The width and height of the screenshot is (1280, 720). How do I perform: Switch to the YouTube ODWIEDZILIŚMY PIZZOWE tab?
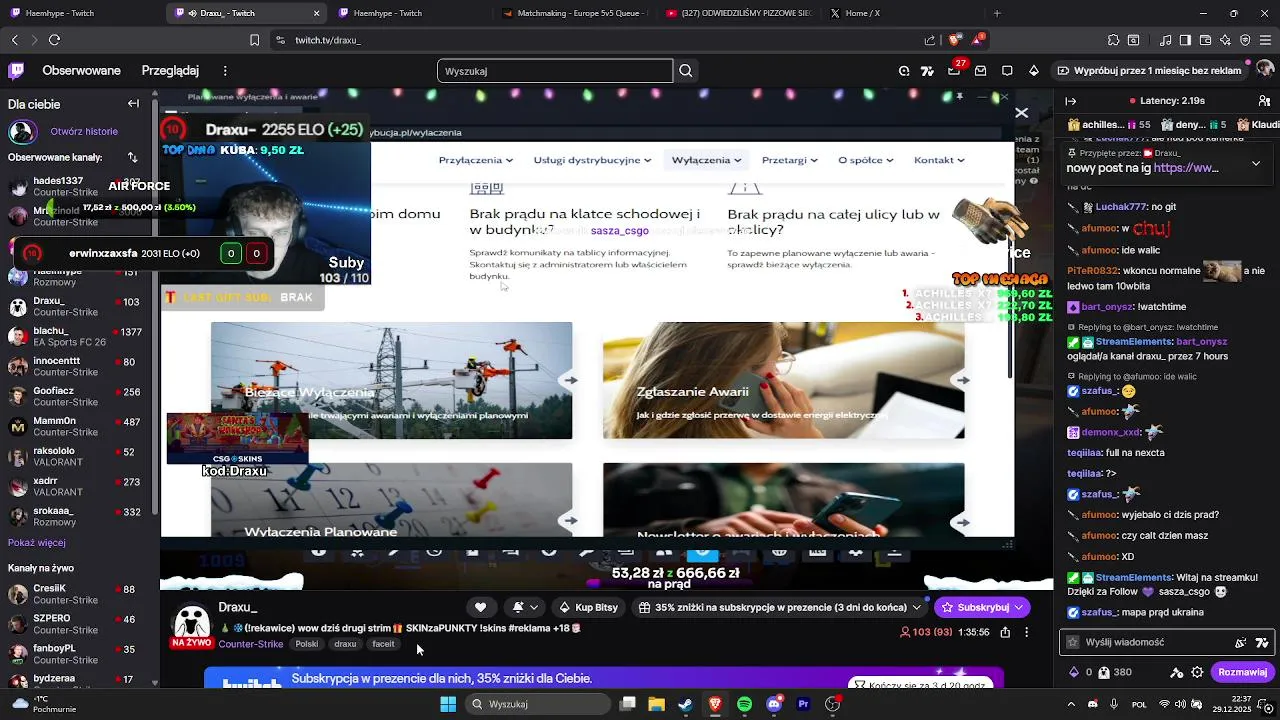[x=738, y=13]
